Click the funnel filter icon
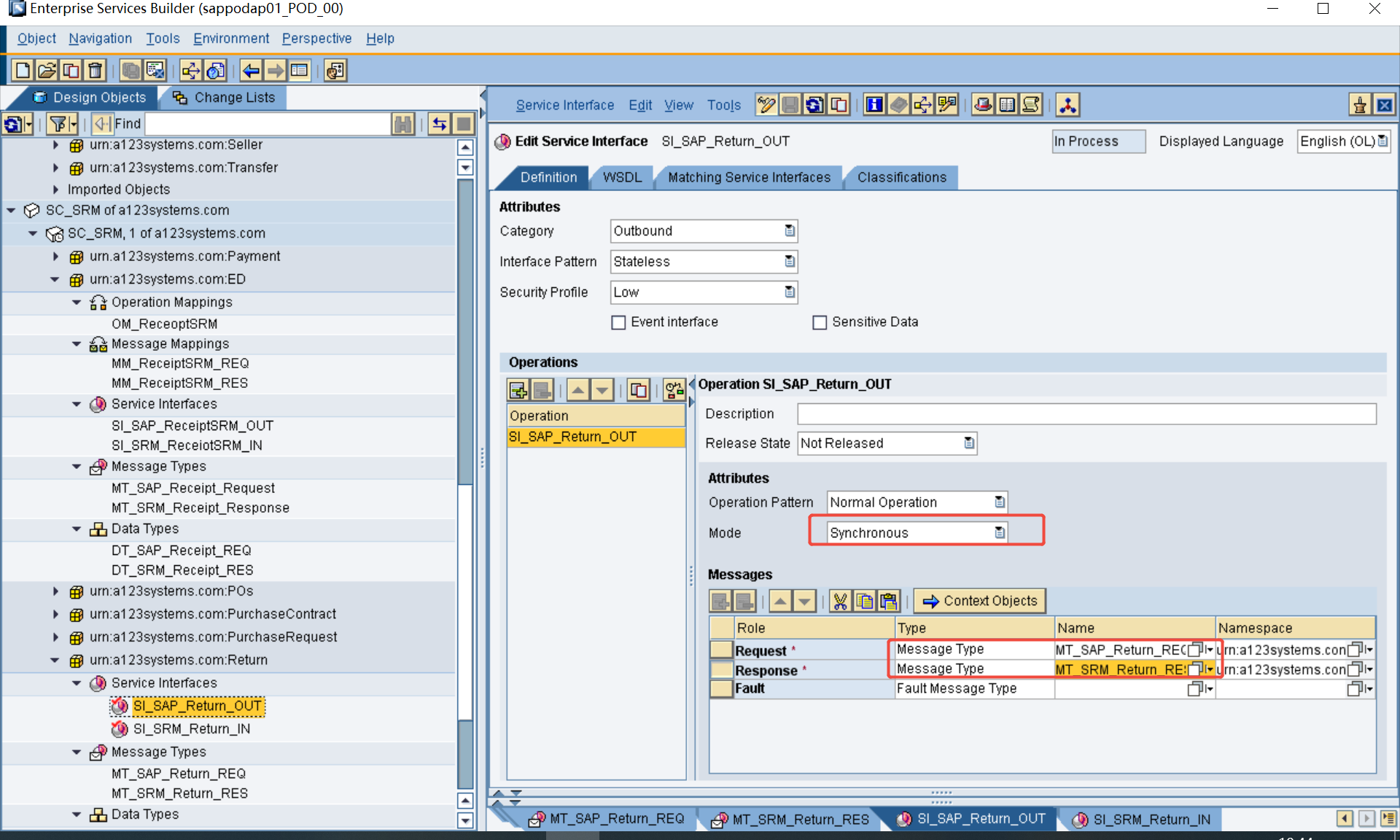The width and height of the screenshot is (1400, 840). [x=58, y=124]
